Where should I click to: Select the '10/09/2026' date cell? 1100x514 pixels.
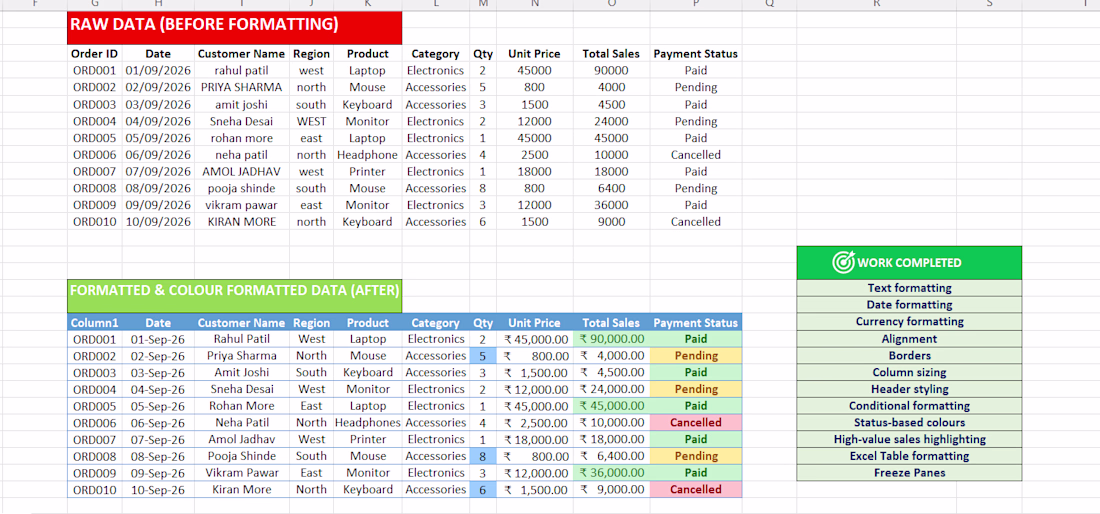[159, 222]
